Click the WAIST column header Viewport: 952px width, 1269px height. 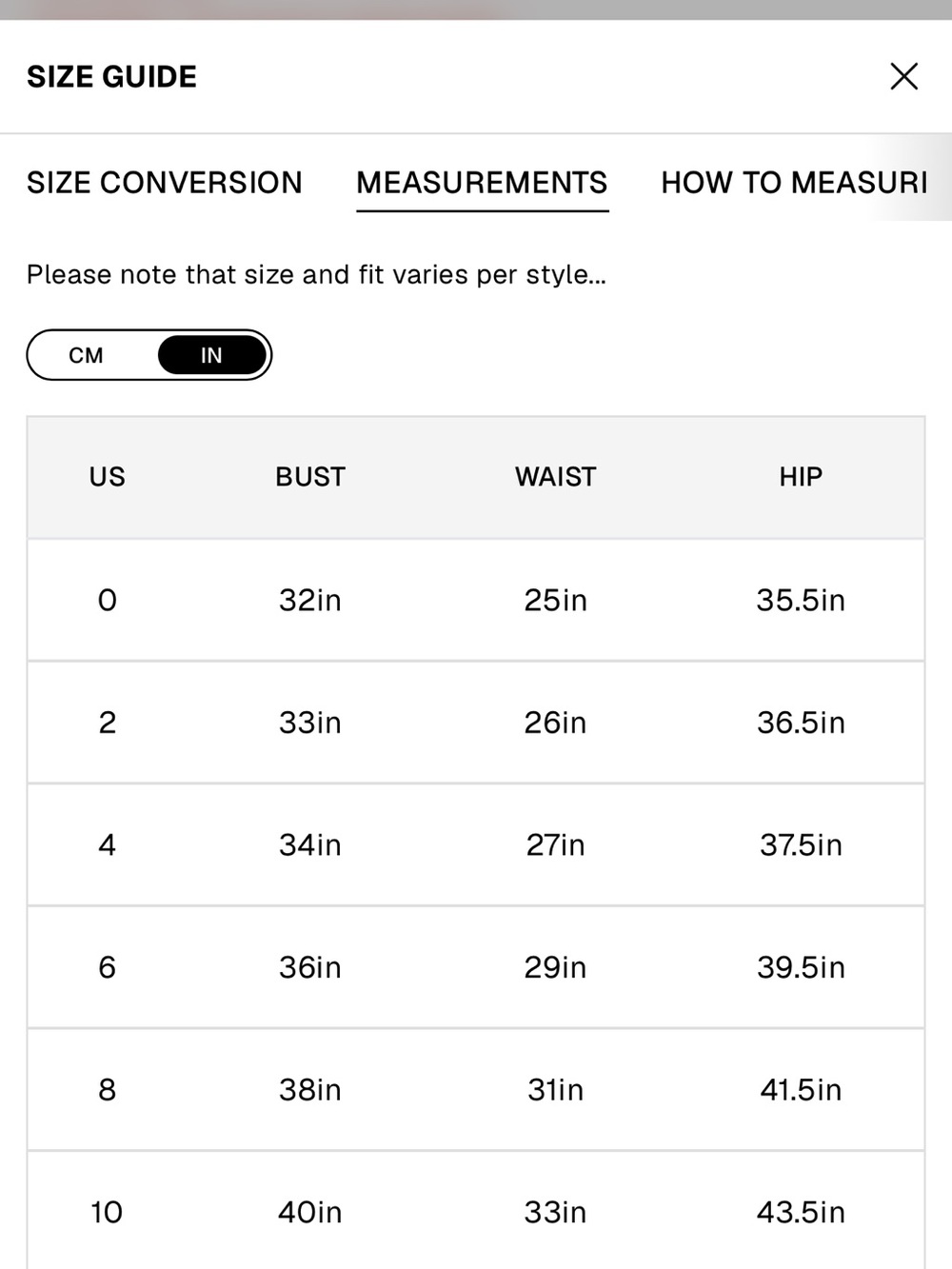tap(556, 477)
